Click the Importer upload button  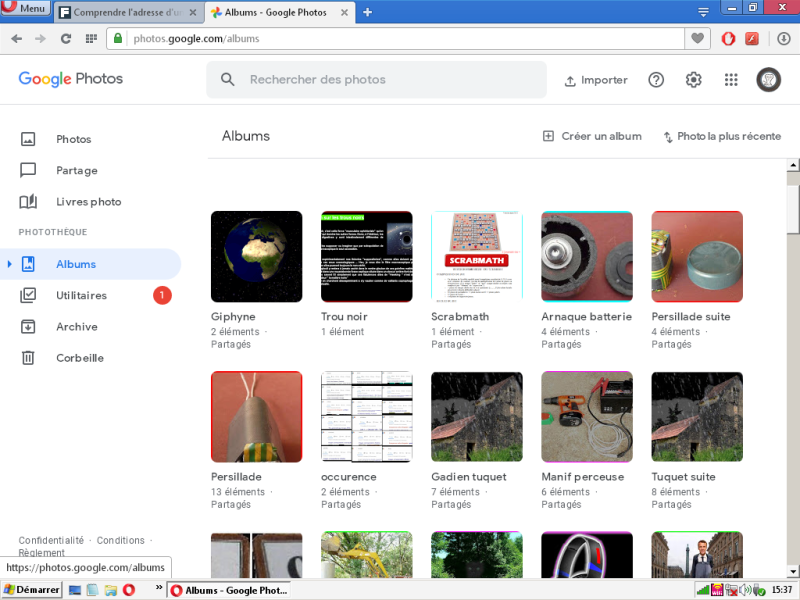596,80
